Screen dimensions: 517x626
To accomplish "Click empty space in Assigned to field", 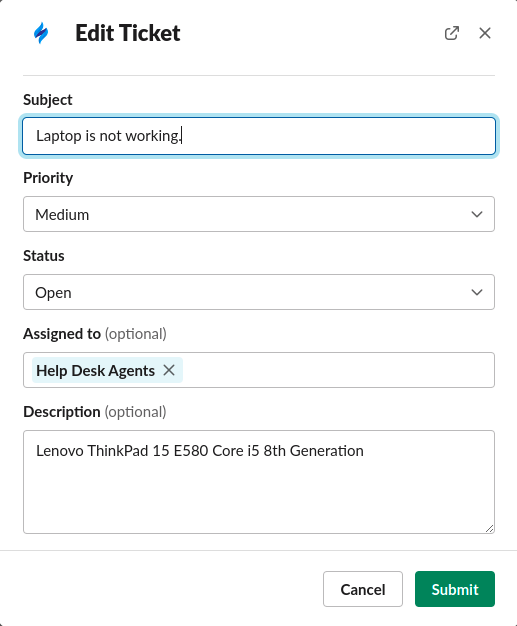I will [x=339, y=370].
